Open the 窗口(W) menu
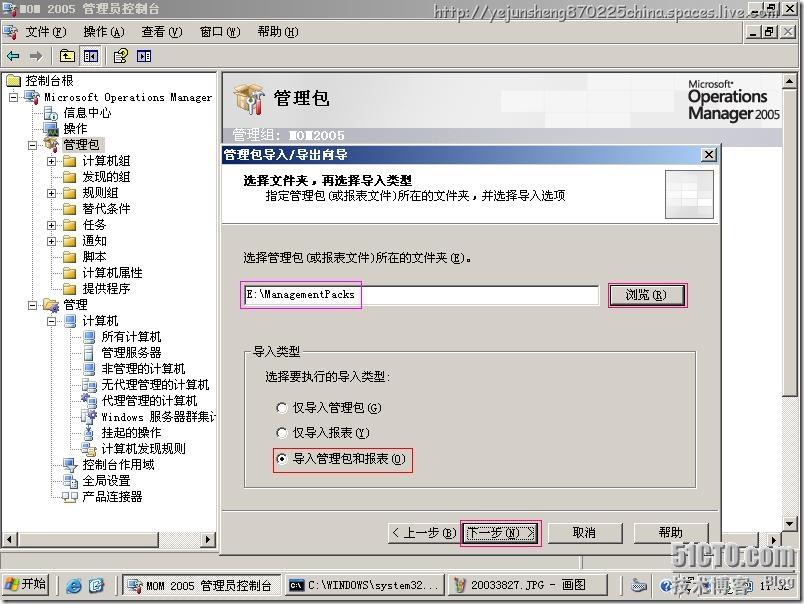 coord(220,32)
